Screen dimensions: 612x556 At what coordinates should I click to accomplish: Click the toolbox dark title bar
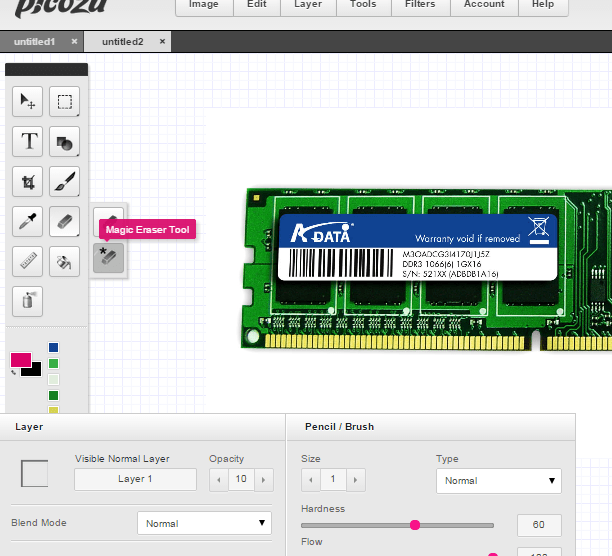click(46, 69)
